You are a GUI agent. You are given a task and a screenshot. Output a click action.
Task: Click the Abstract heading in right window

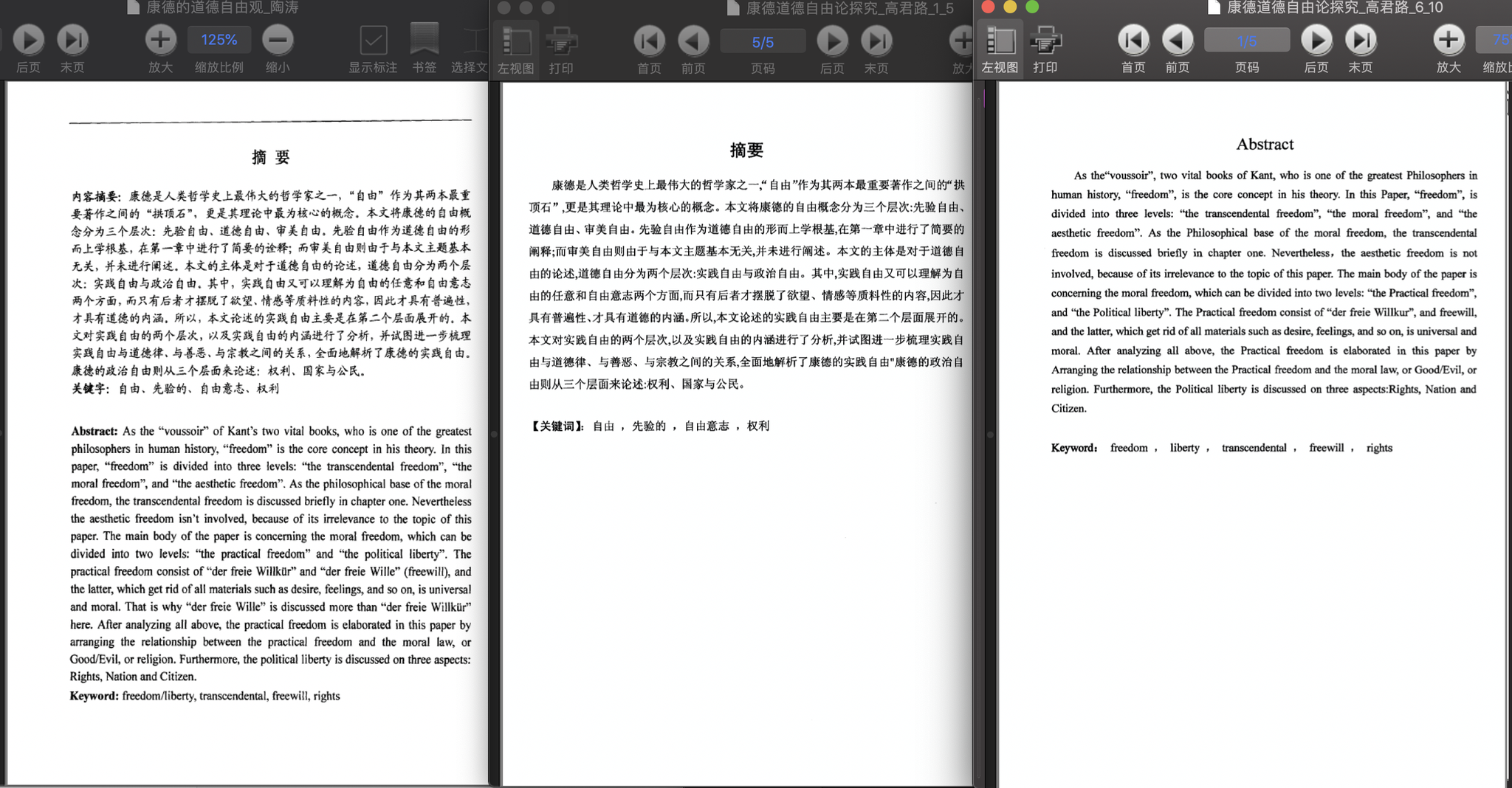click(1265, 145)
